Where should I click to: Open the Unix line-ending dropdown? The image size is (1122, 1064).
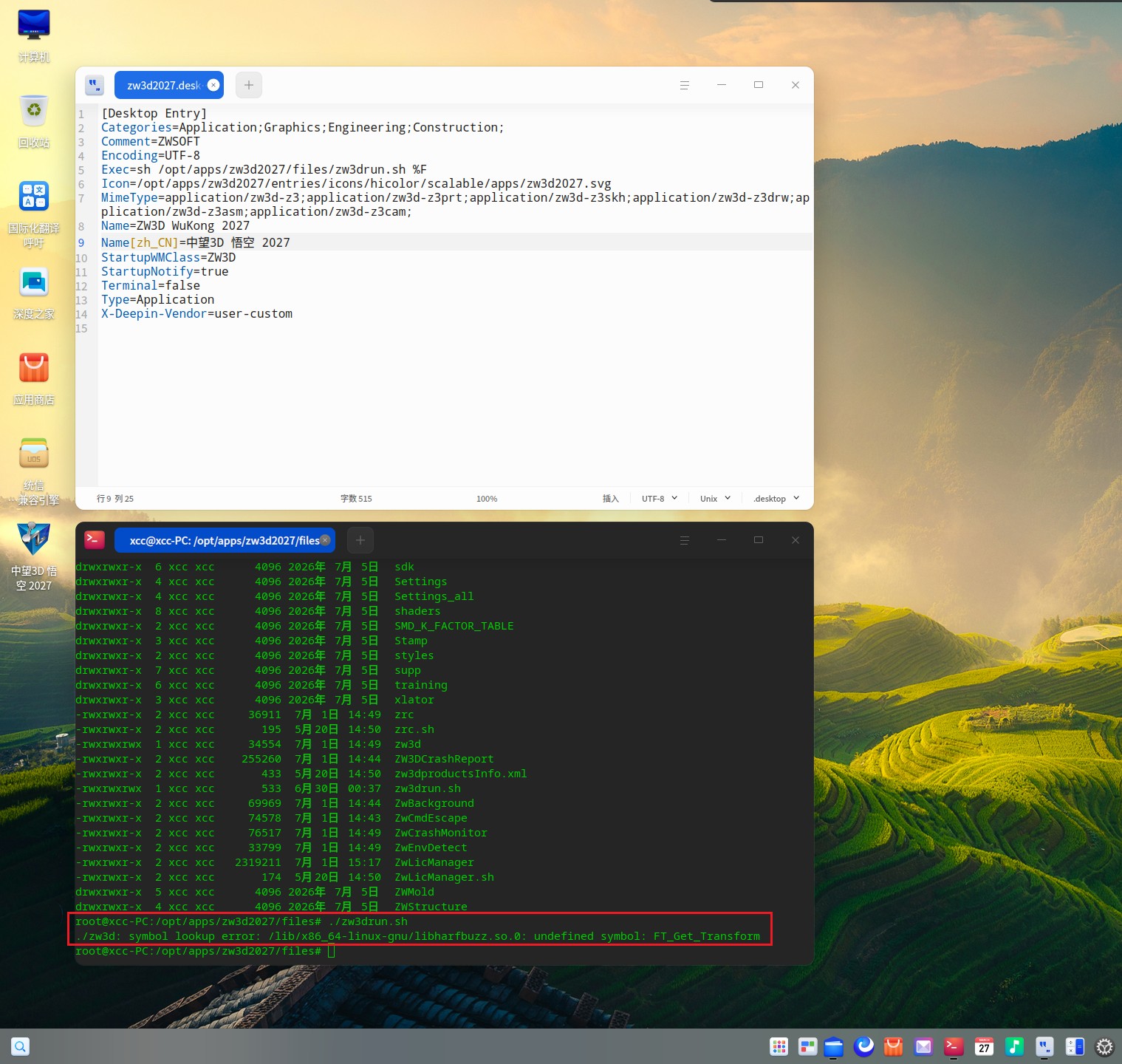(x=716, y=499)
